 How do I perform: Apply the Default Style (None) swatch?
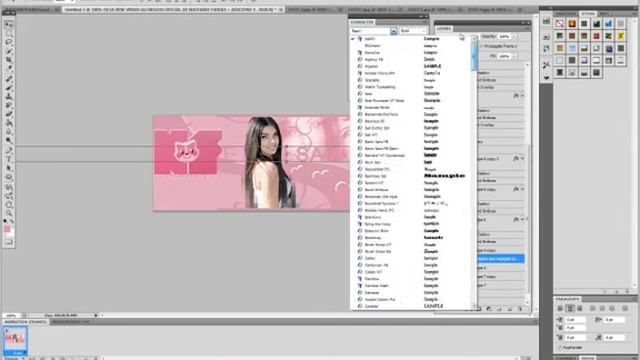(x=559, y=24)
